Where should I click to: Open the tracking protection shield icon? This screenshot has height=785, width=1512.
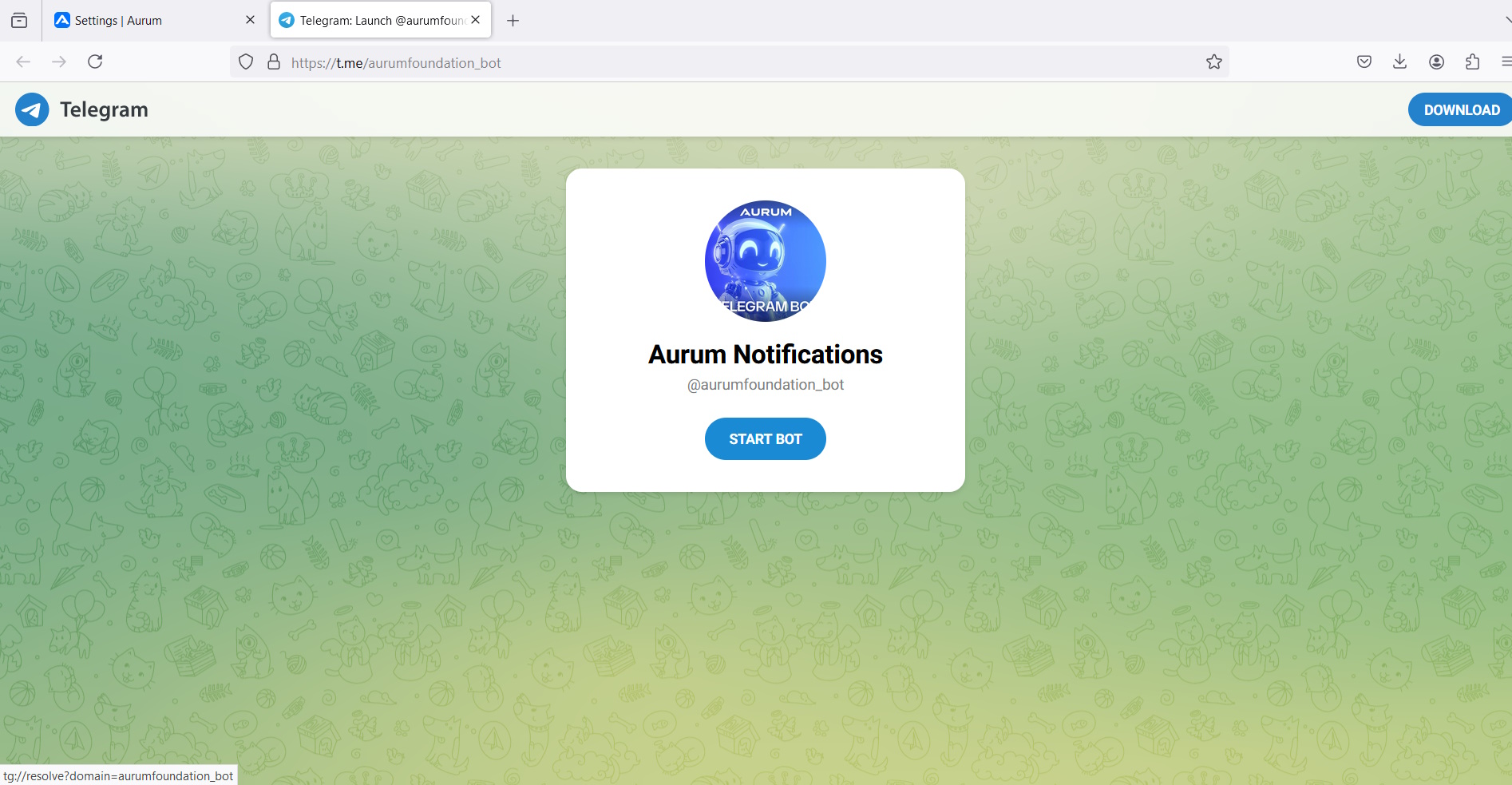tap(246, 61)
